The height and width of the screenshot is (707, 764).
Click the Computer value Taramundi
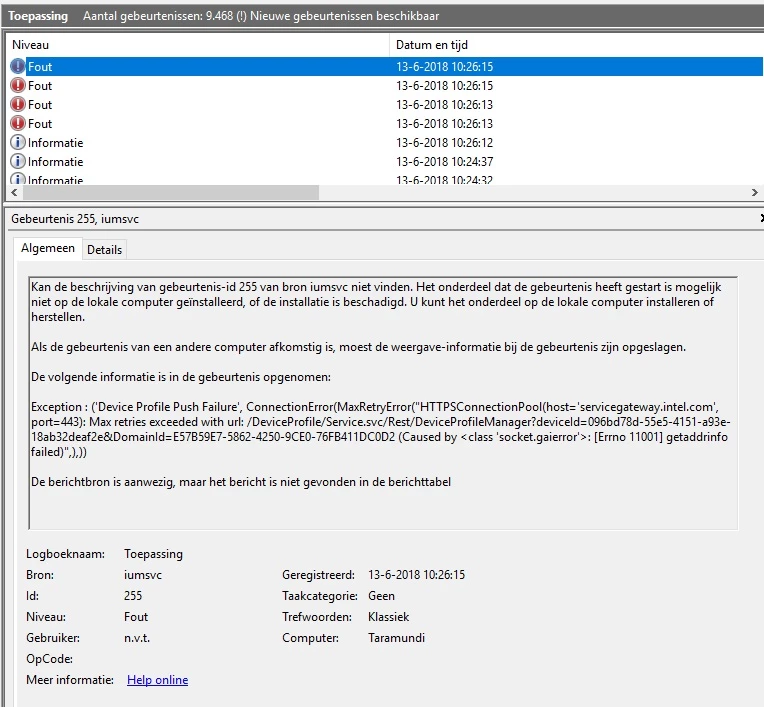397,638
